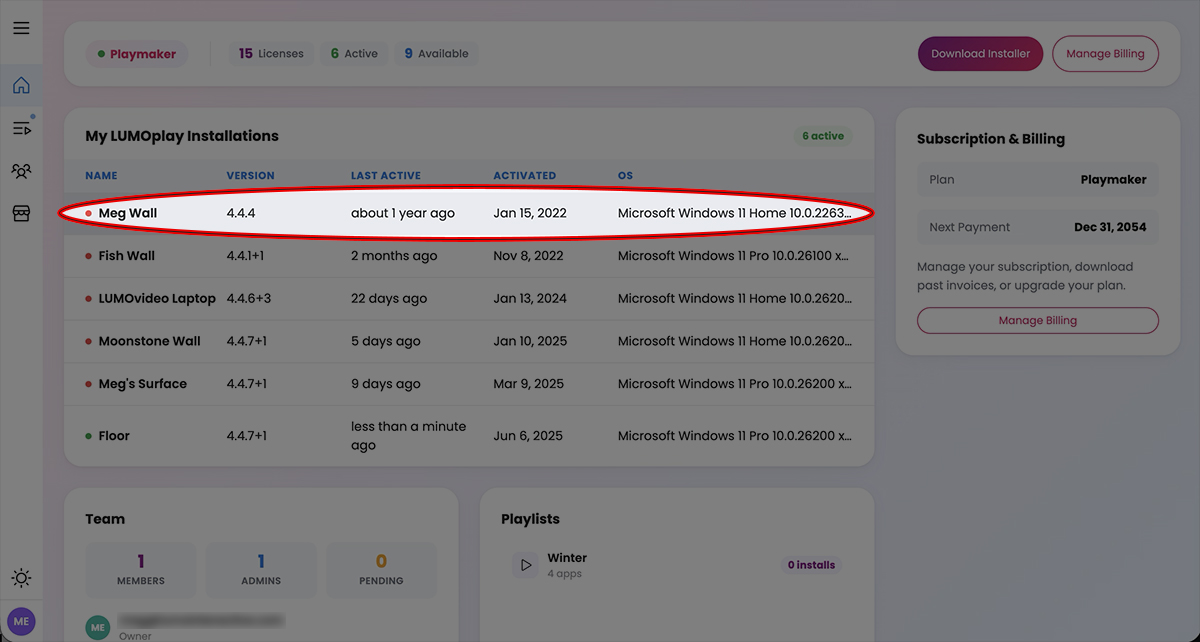Open the Team section via the people icon

click(x=21, y=170)
